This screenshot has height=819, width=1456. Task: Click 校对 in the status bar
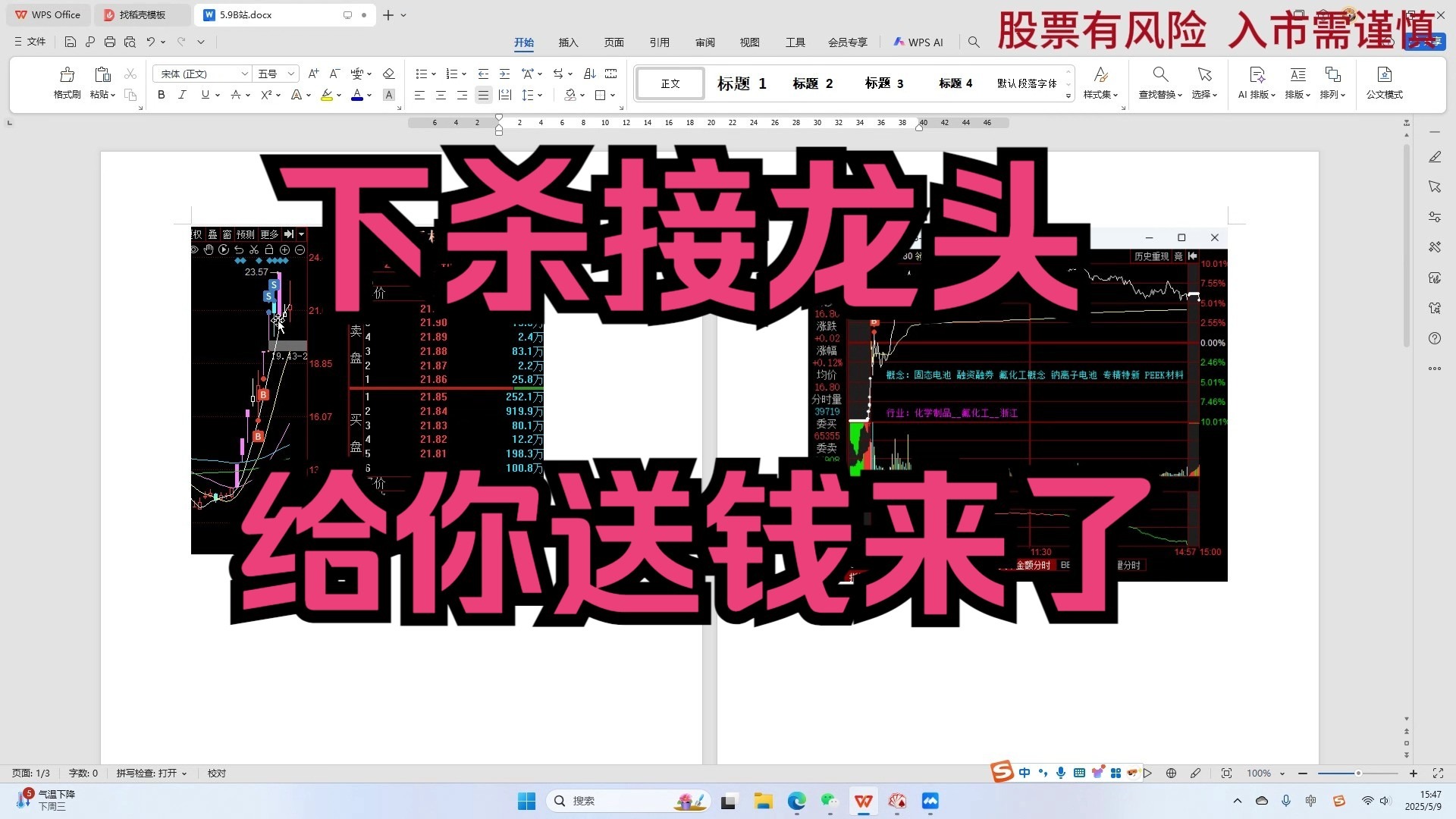tap(217, 773)
